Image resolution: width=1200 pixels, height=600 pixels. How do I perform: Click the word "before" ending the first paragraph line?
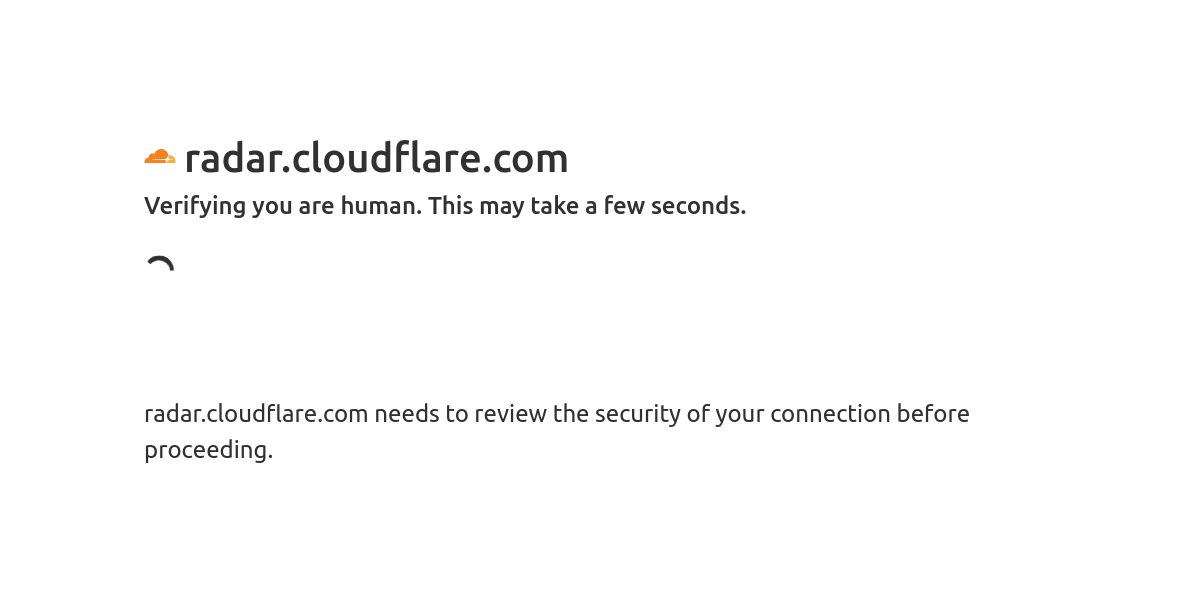point(933,414)
